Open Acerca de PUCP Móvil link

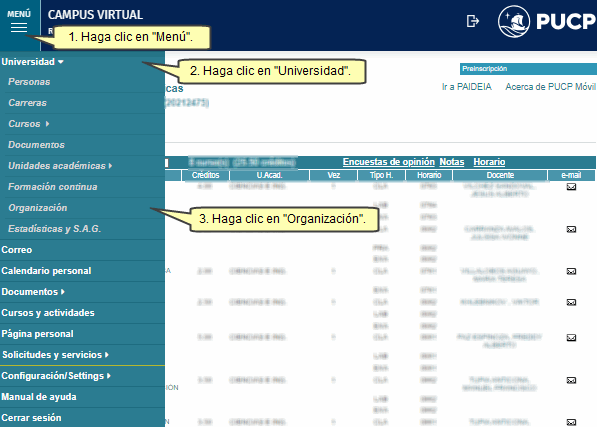[550, 87]
